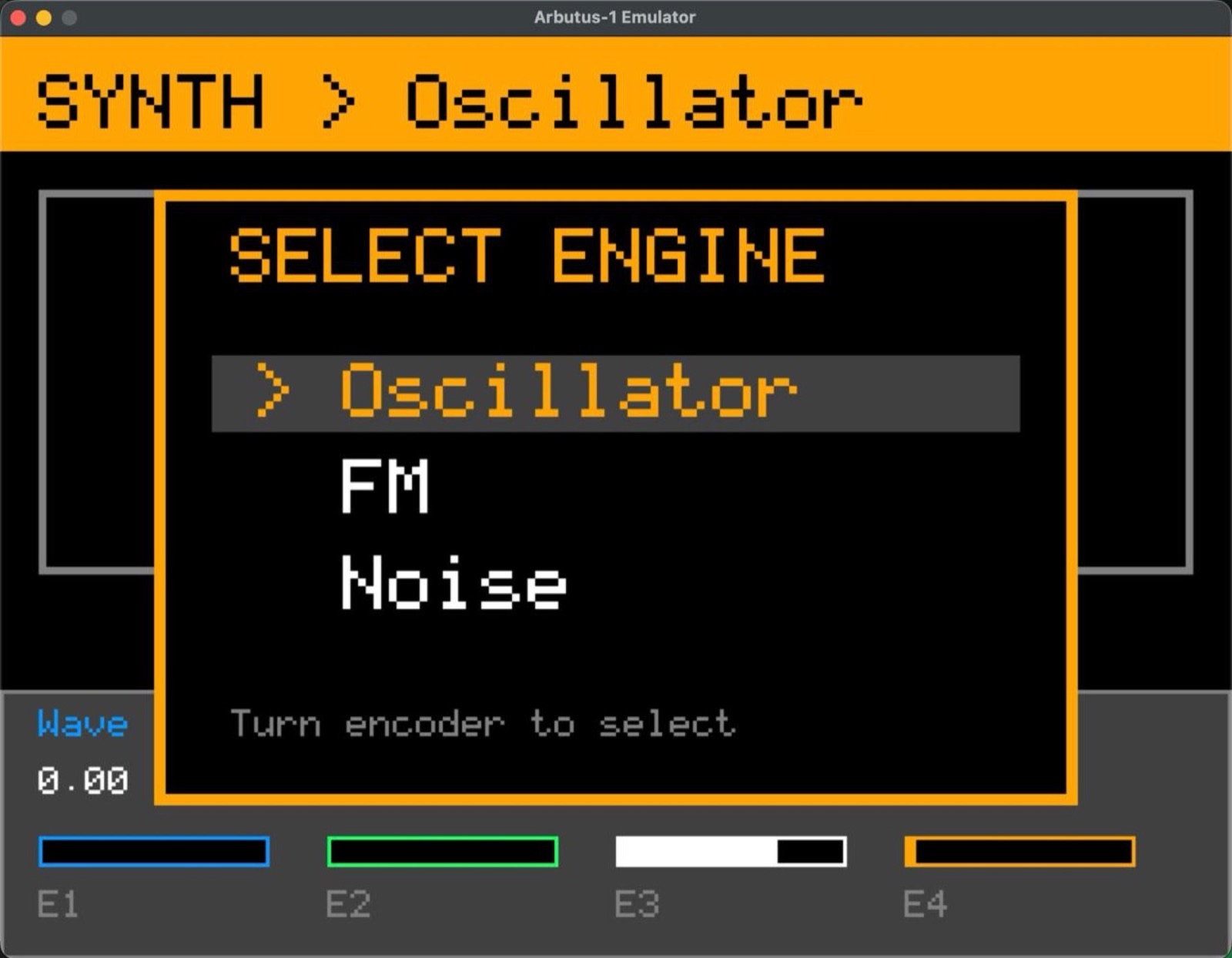Click the SYNTH > Oscillator header title
1232x958 pixels.
click(x=449, y=102)
